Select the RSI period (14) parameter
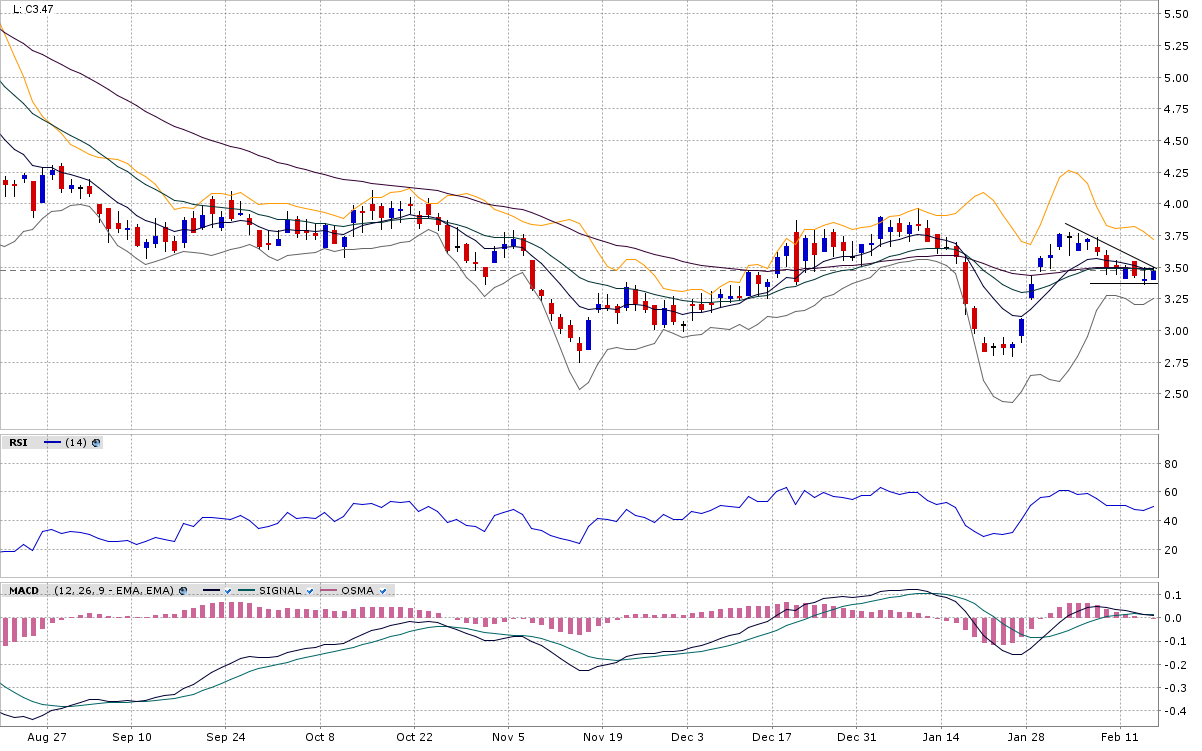The height and width of the screenshot is (751, 1202). pyautogui.click(x=76, y=442)
